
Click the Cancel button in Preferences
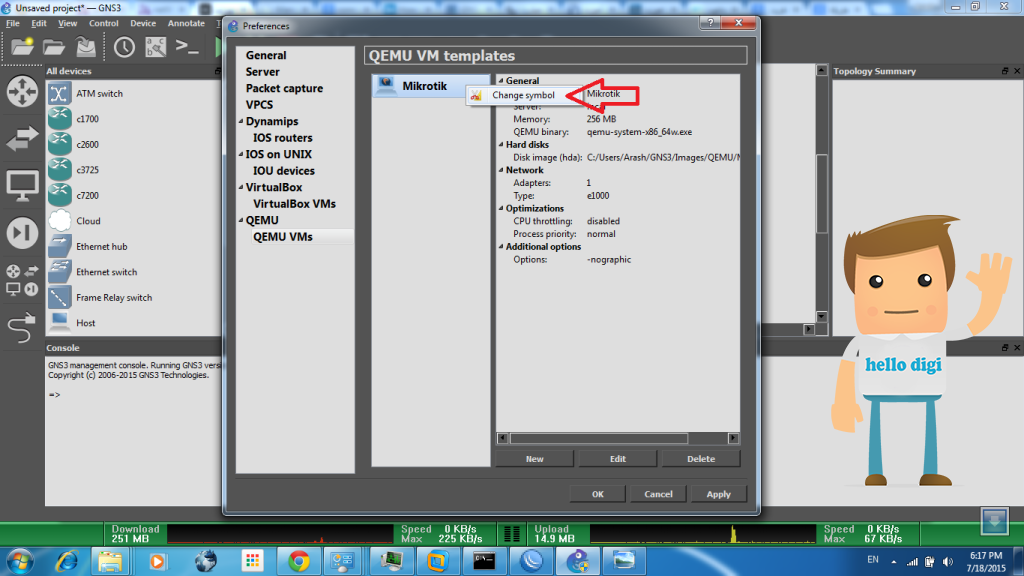click(658, 494)
